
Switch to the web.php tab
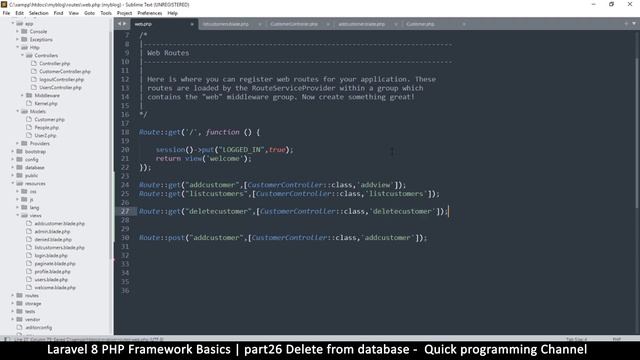pos(163,24)
